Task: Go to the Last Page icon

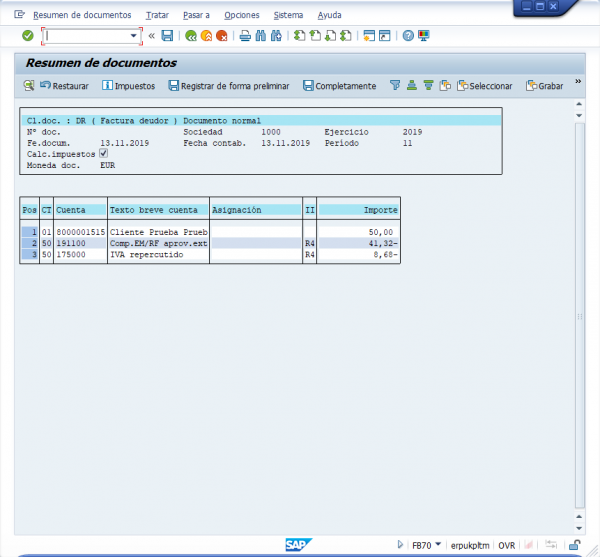Action: click(x=346, y=36)
